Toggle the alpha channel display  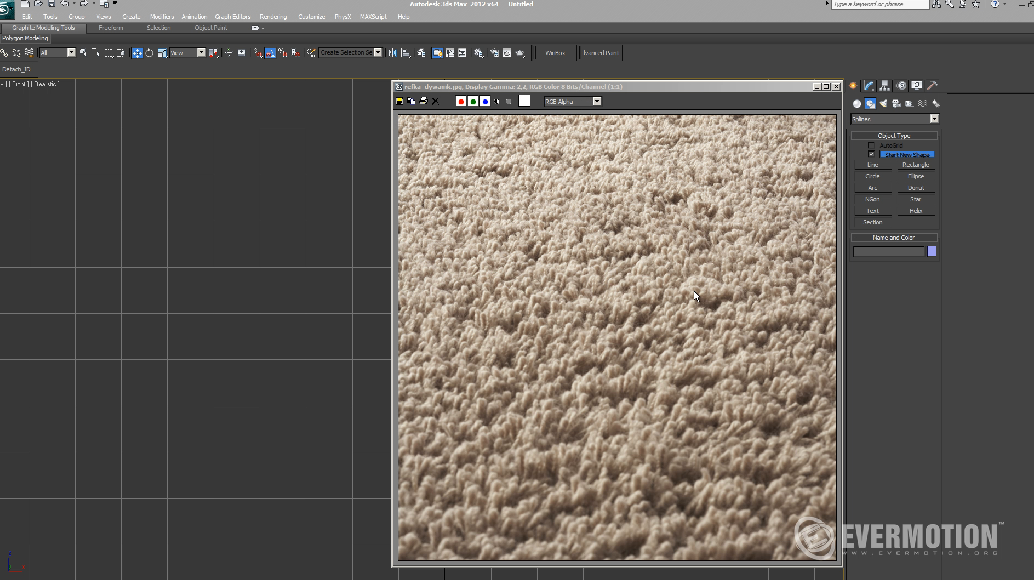click(x=497, y=102)
